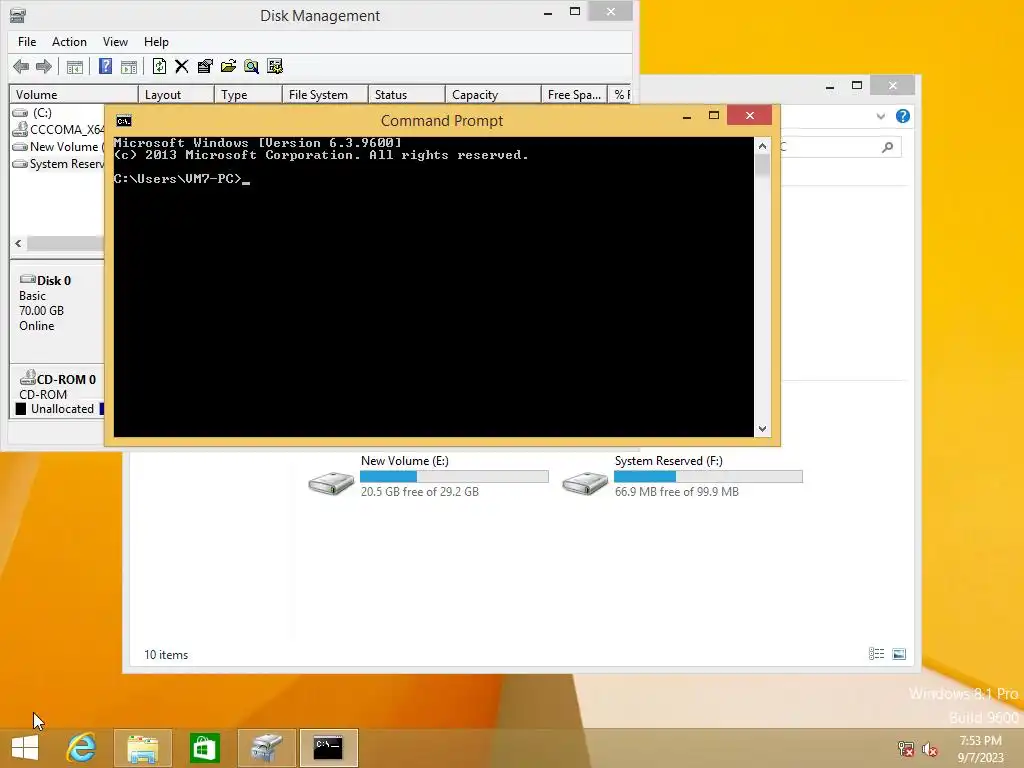
Task: Click Command Prompt scroll down arrow
Action: [x=762, y=428]
